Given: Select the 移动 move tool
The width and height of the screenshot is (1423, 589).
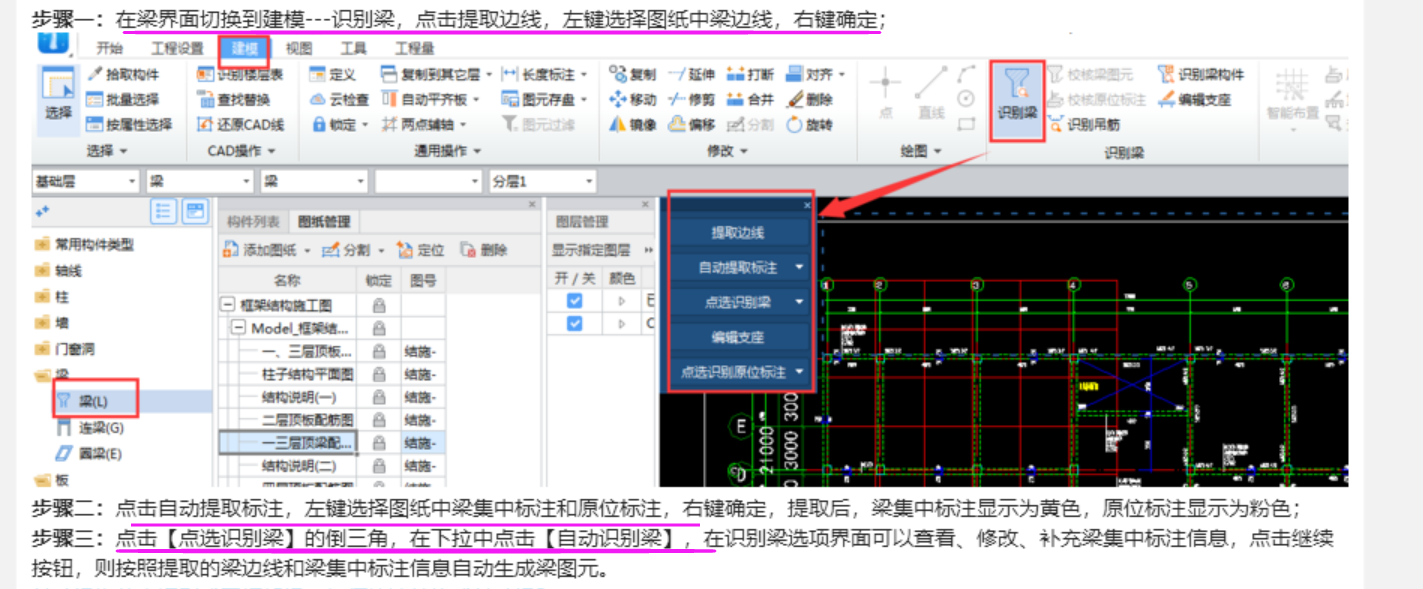Looking at the screenshot, I should point(632,99).
